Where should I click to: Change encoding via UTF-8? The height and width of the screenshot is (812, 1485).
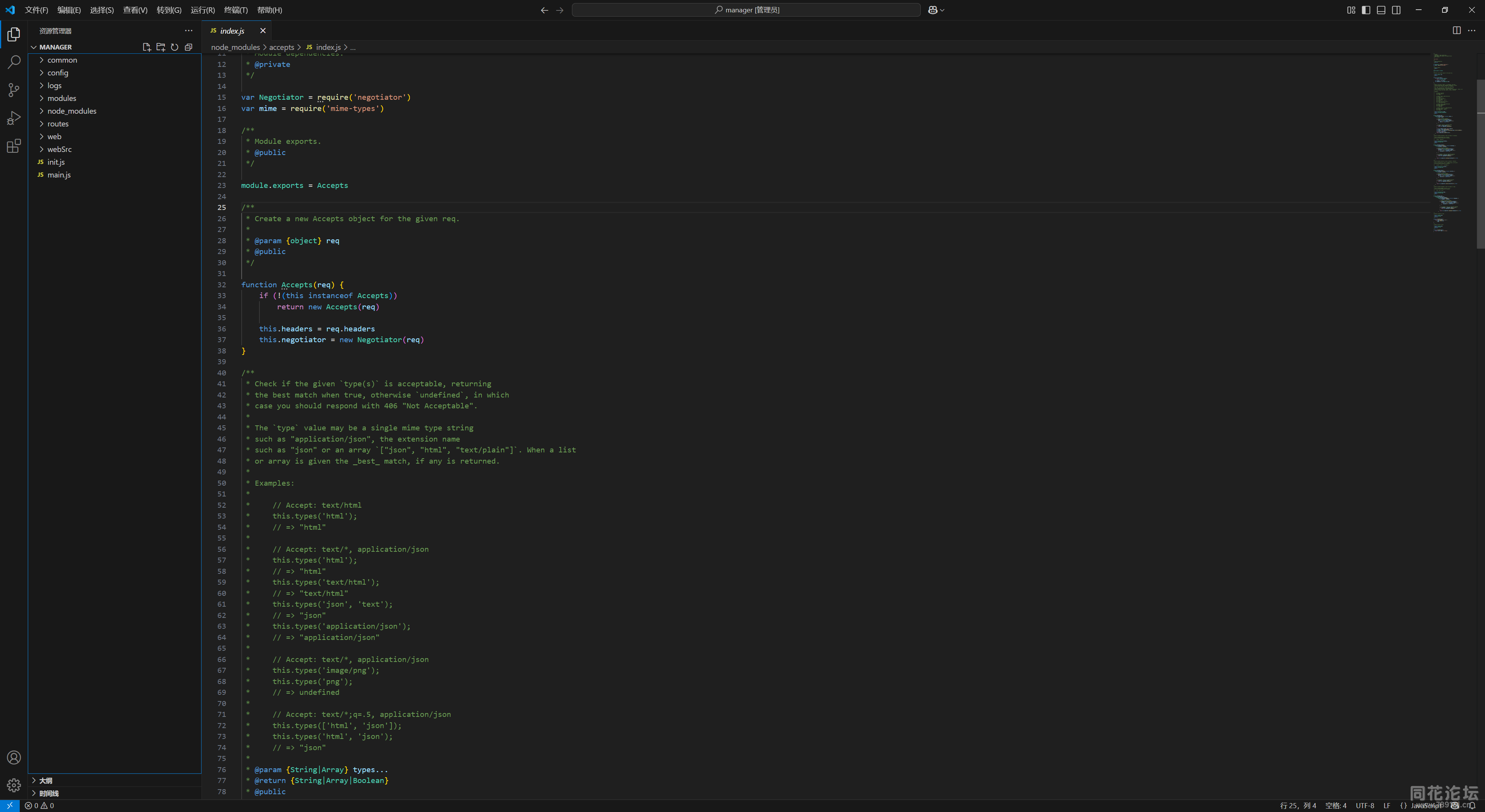(1364, 806)
